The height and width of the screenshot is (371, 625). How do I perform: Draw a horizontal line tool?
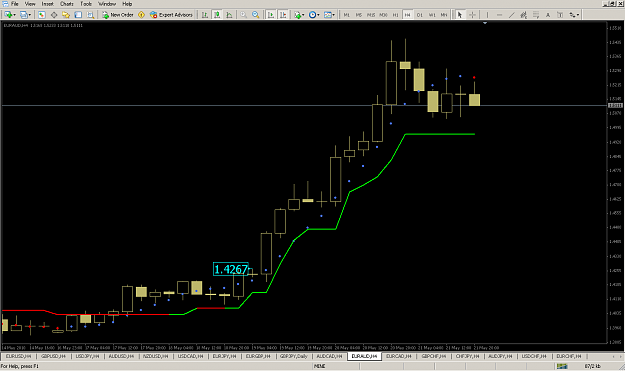click(499, 15)
